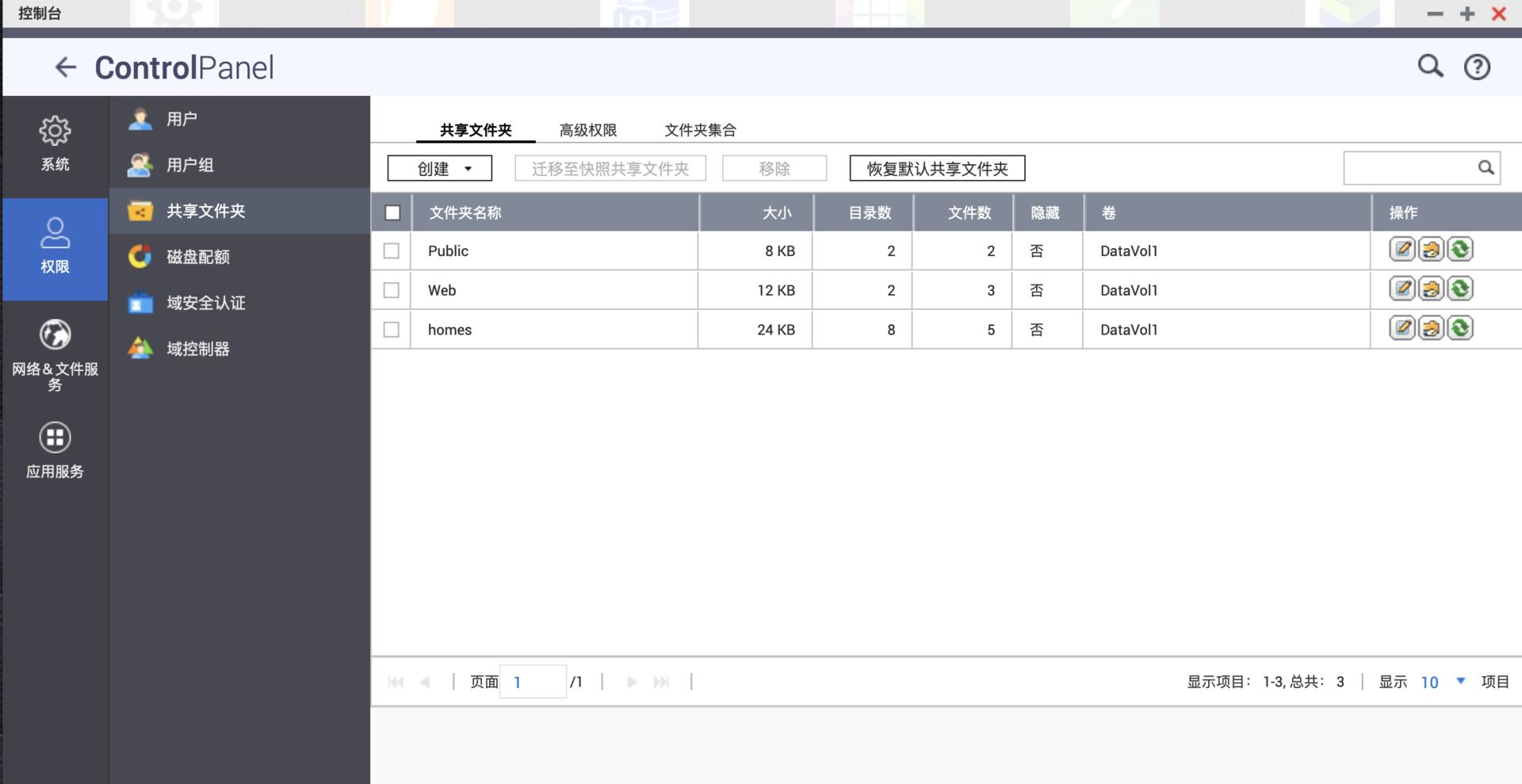
Task: Tick the checkbox for homes folder
Action: 391,329
